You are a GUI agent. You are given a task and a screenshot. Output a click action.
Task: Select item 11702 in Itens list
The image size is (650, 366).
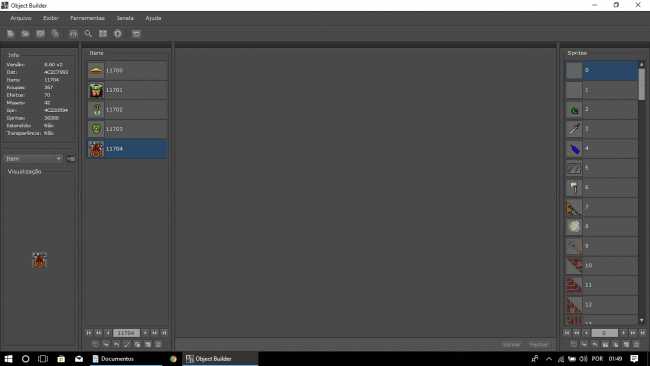[x=127, y=109]
